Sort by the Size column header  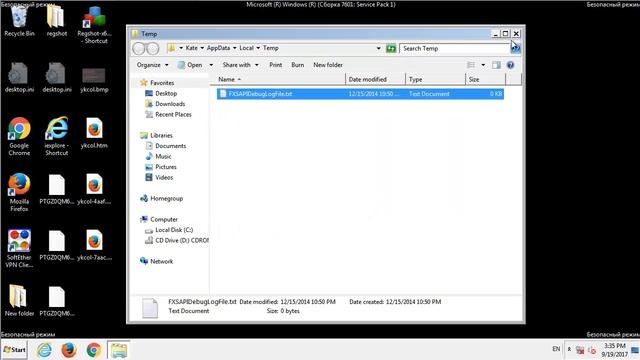[485, 79]
